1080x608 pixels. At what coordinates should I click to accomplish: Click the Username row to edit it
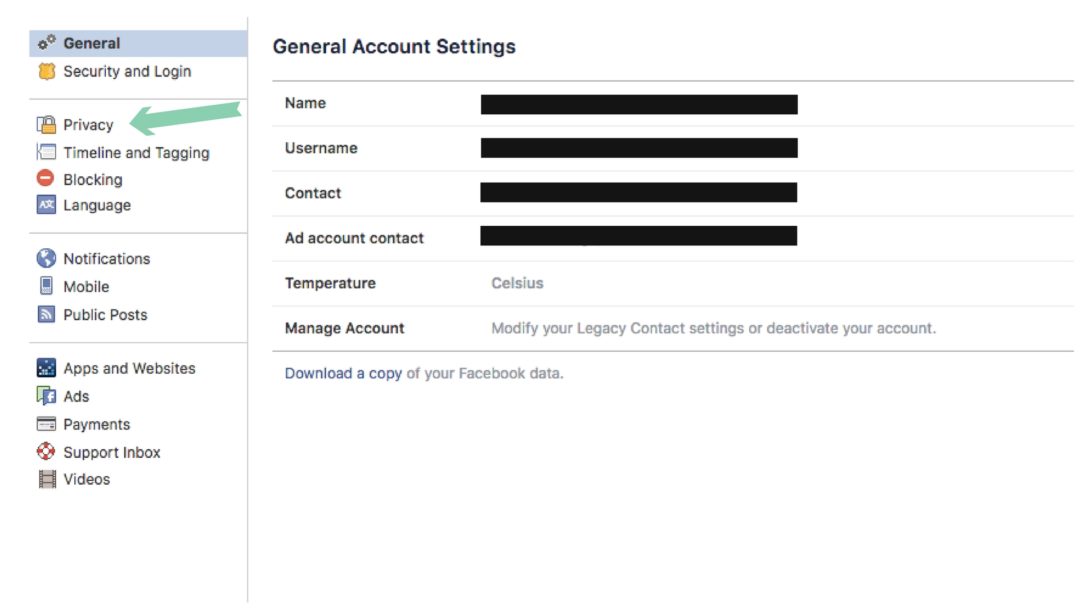[638, 147]
